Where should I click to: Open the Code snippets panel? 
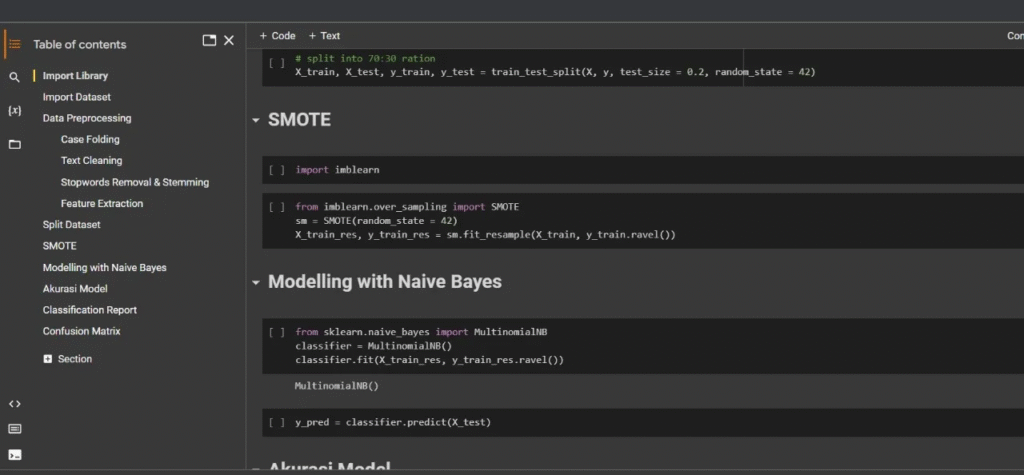pos(14,404)
